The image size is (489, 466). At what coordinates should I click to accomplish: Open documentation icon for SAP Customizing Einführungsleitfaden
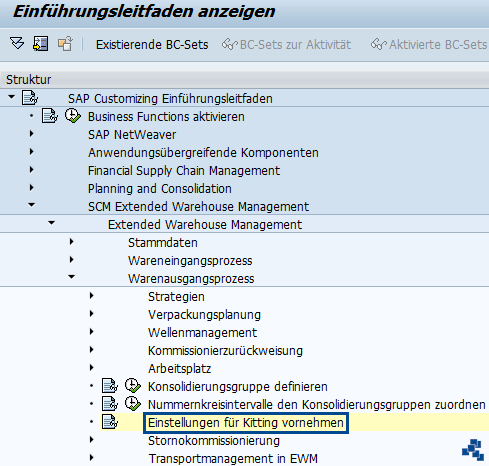30,98
